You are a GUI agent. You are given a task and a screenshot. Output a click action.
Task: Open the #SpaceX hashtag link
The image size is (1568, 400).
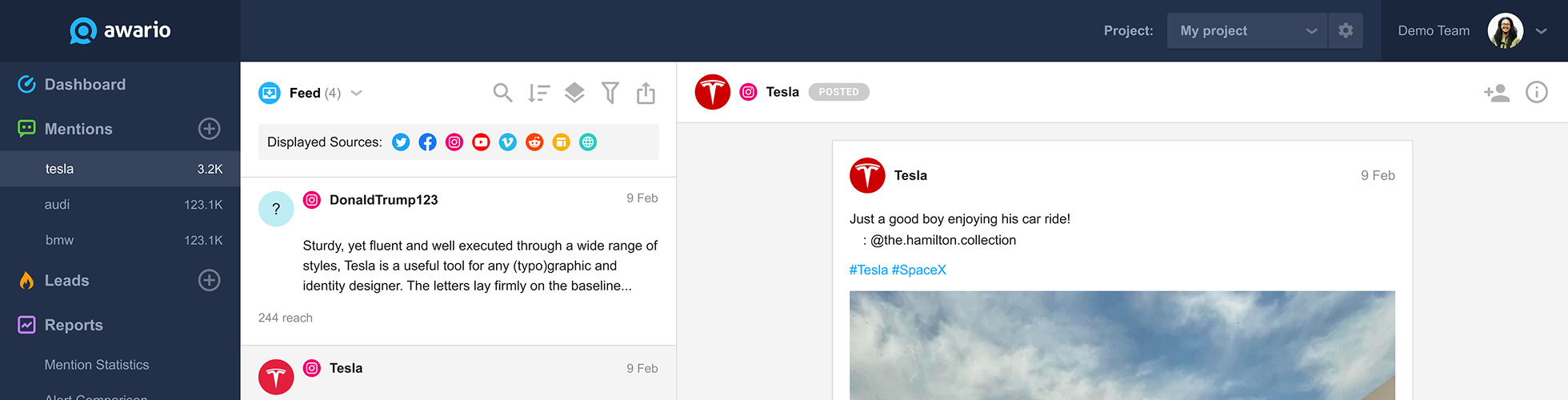click(919, 270)
